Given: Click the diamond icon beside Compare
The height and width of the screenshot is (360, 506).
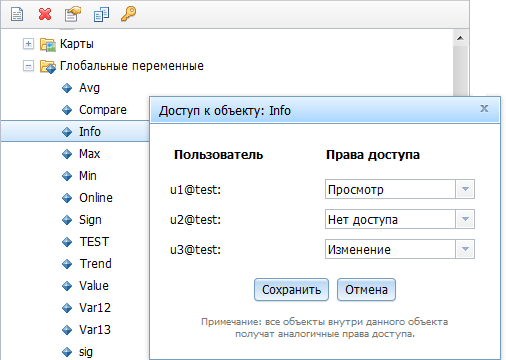Looking at the screenshot, I should click(x=67, y=110).
